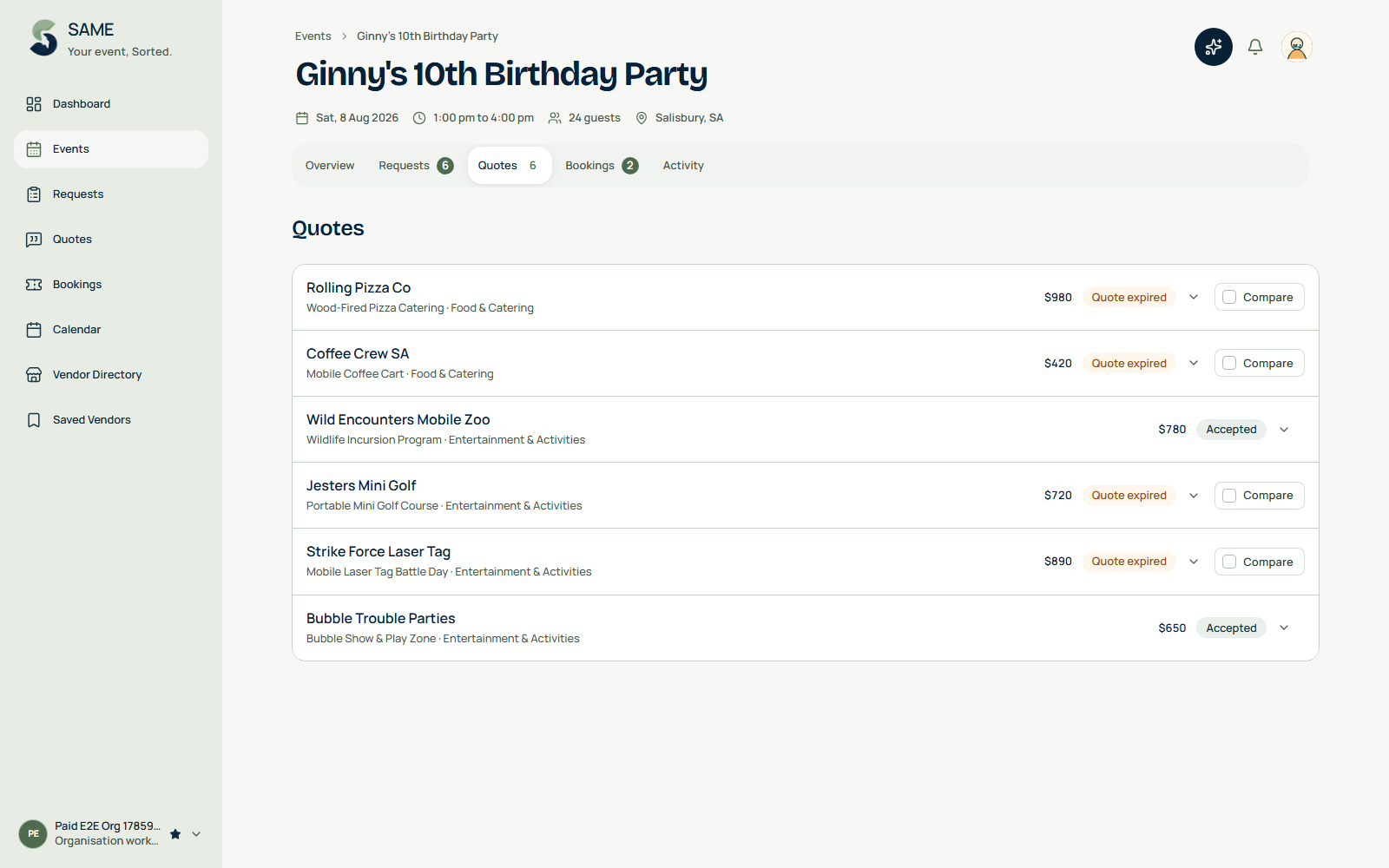Expand the Strike Force Laser Tag quote
Screen dimensions: 1389x868
(1194, 562)
